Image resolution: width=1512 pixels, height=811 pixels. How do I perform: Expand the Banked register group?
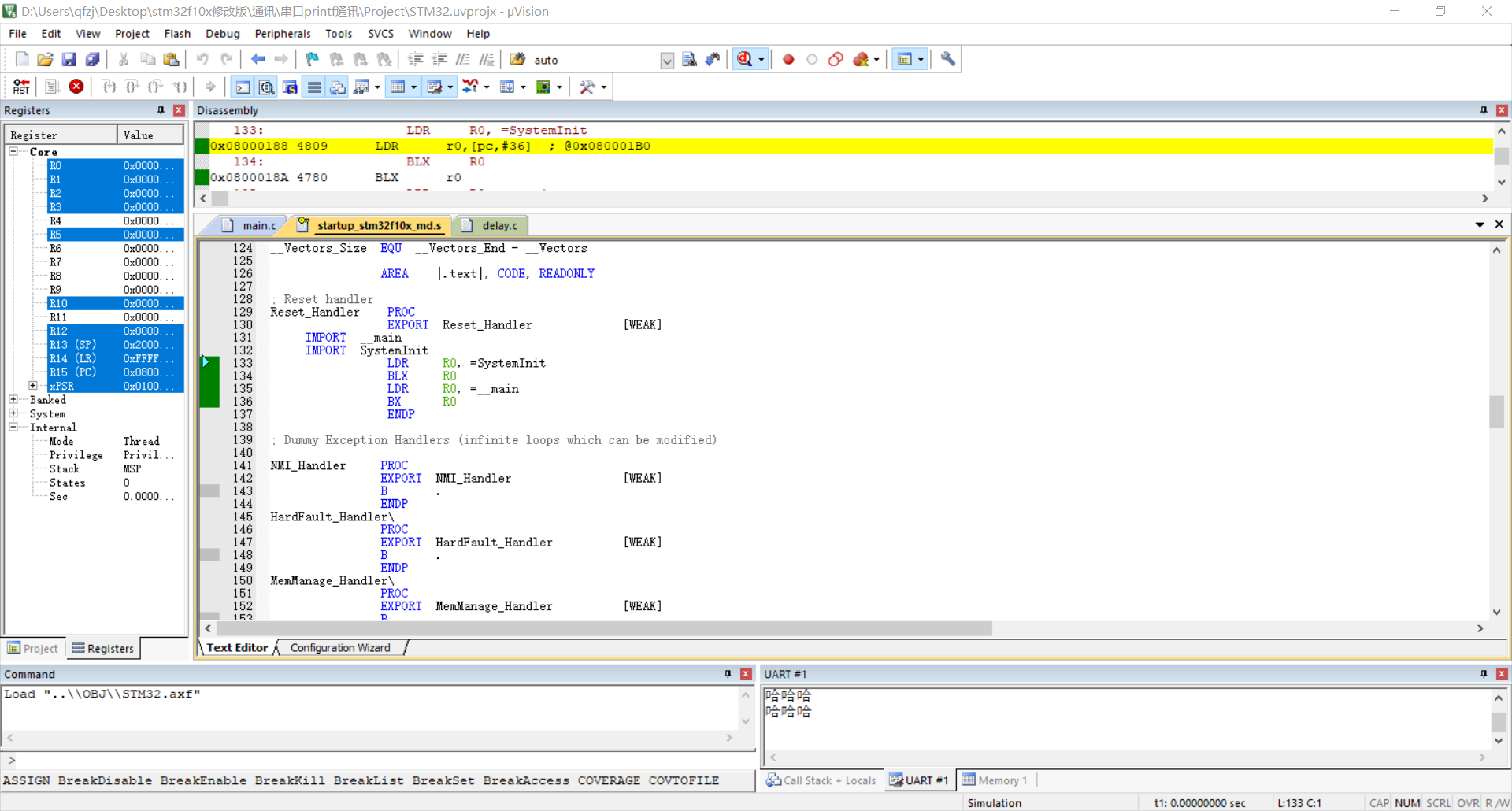pos(13,400)
